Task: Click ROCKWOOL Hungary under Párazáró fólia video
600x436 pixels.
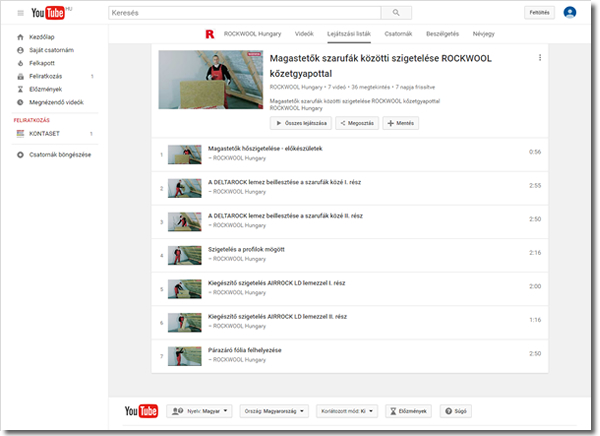Action: (239, 360)
